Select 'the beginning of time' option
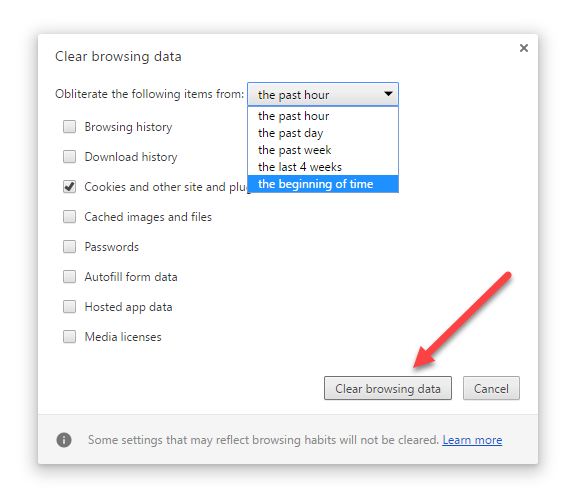567x495 pixels. tap(323, 184)
